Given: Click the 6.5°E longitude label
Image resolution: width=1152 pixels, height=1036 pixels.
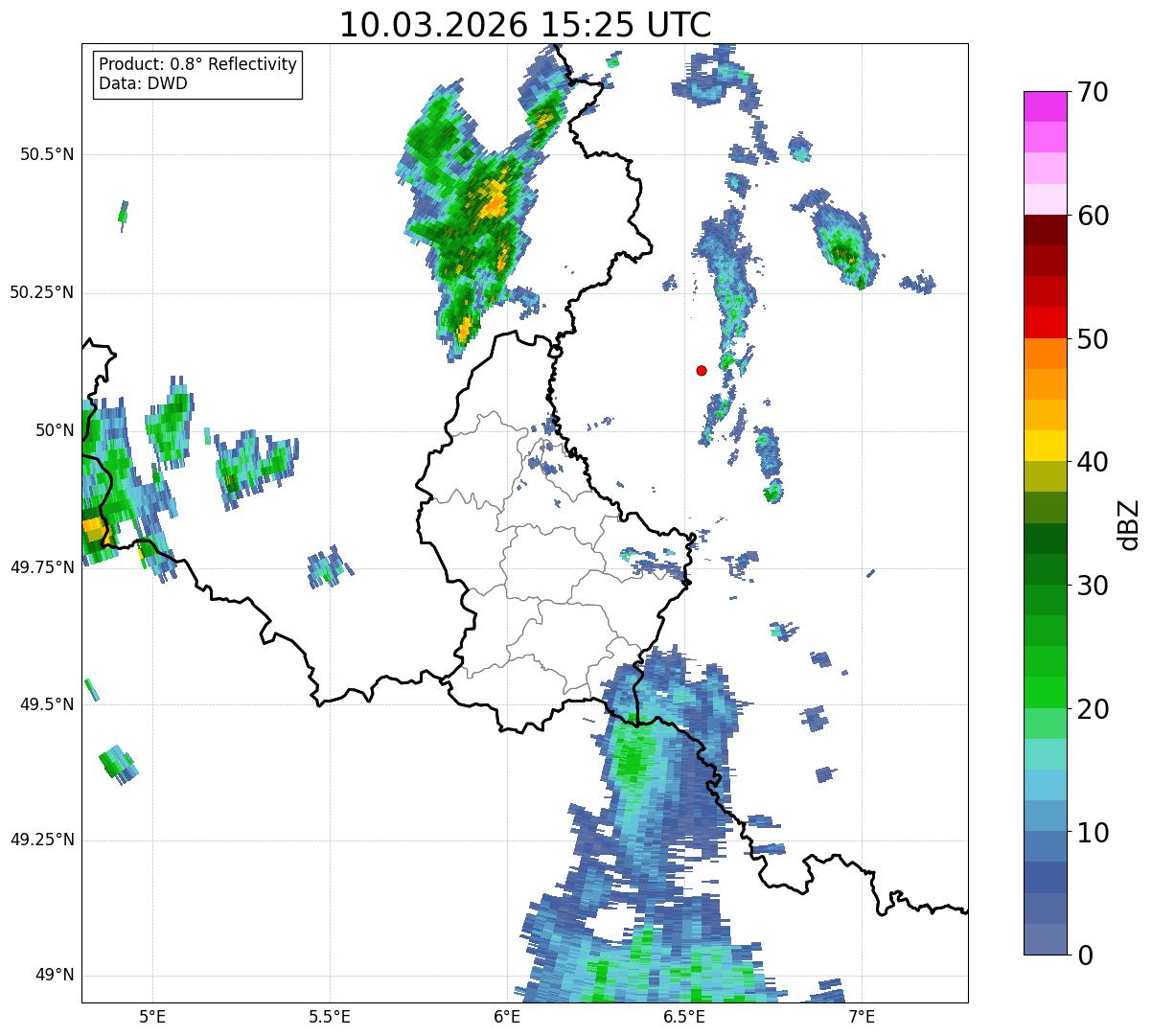Looking at the screenshot, I should pos(684,1016).
